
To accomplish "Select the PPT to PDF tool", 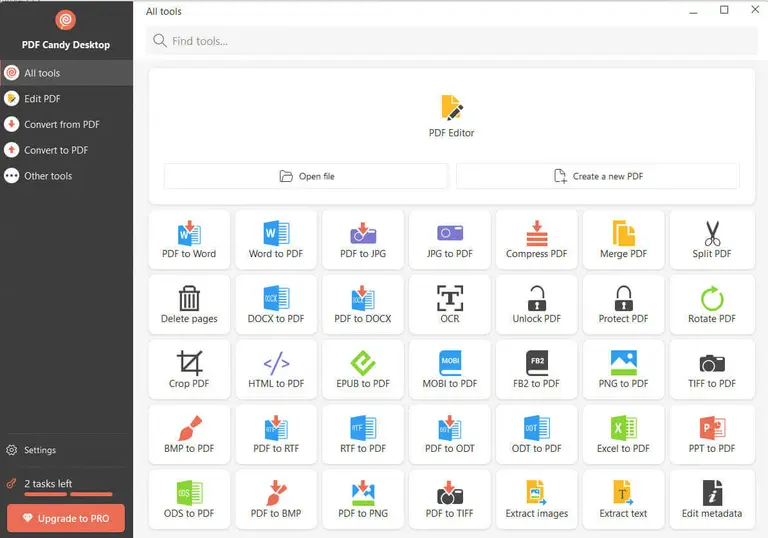I will (x=712, y=434).
